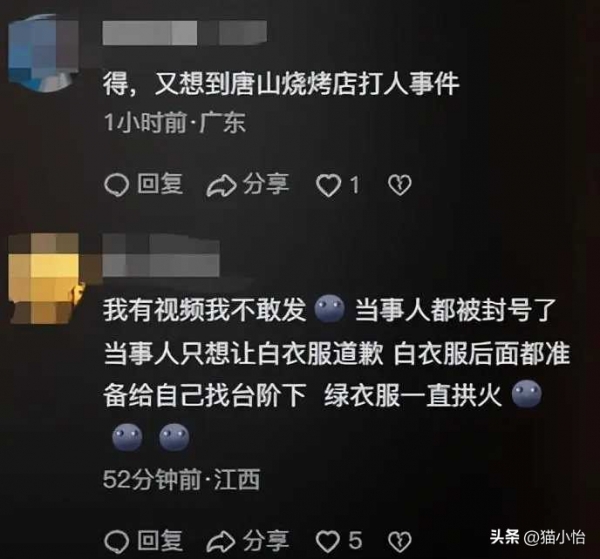Like the 江西 comment that has 5 likes

tap(328, 542)
